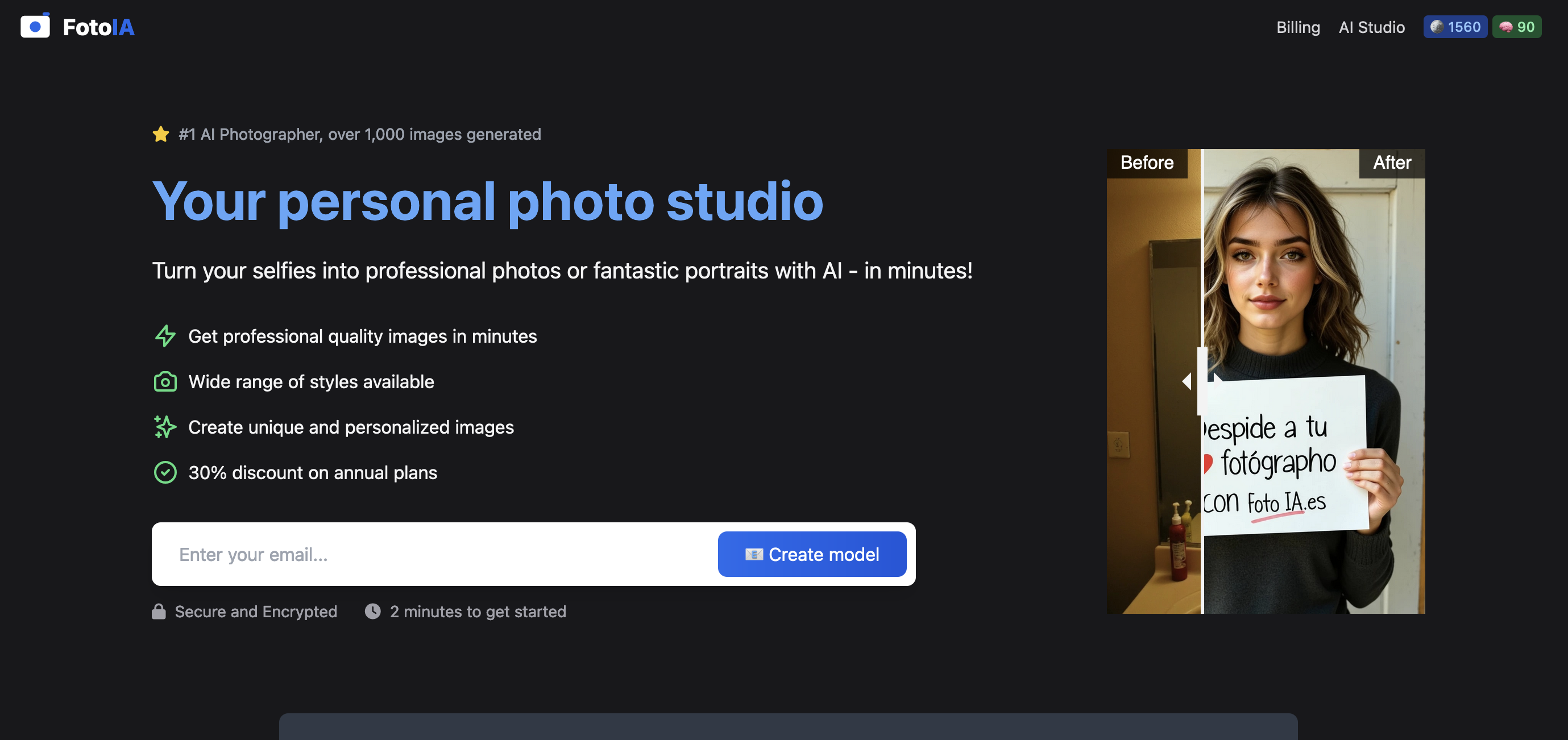This screenshot has height=740, width=1568.
Task: Click the Before label on comparison image
Action: click(x=1147, y=163)
